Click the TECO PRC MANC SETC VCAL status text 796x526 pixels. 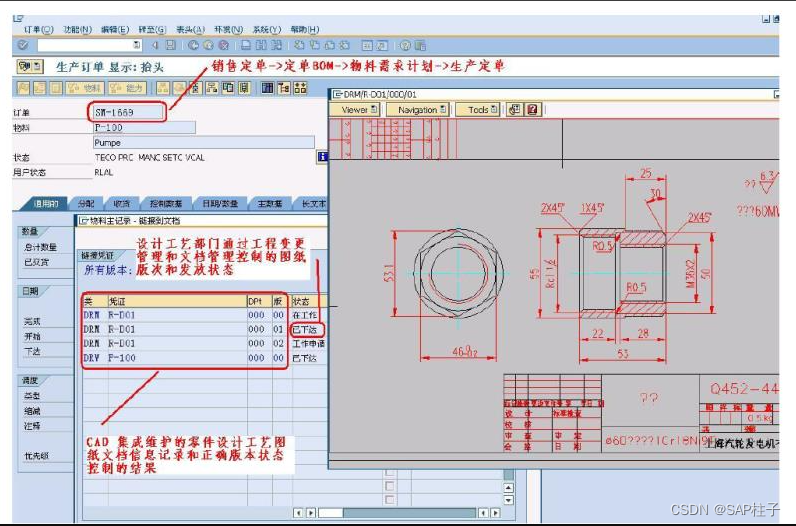tap(150, 157)
